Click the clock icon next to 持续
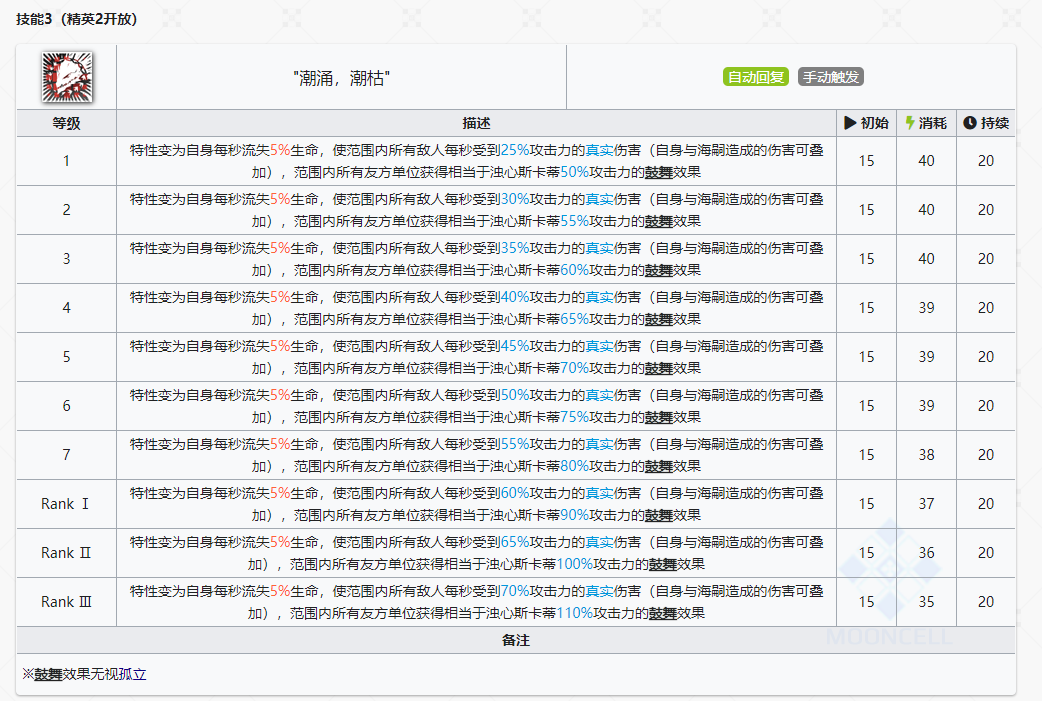This screenshot has width=1042, height=701. pyautogui.click(x=970, y=123)
